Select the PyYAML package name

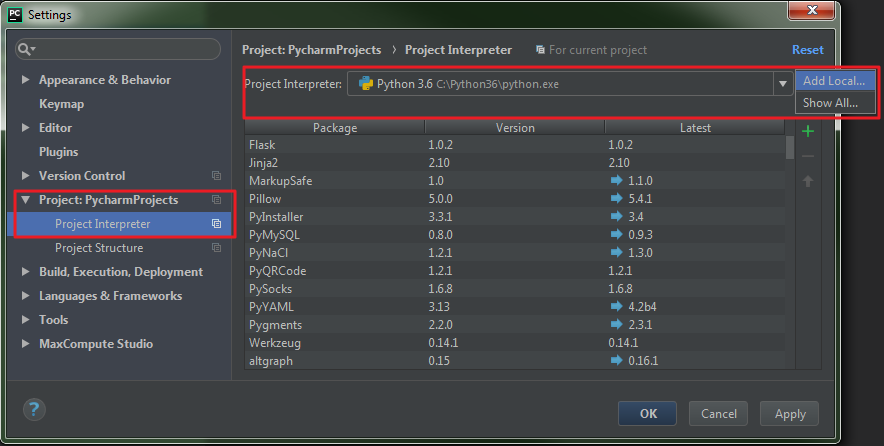(271, 307)
